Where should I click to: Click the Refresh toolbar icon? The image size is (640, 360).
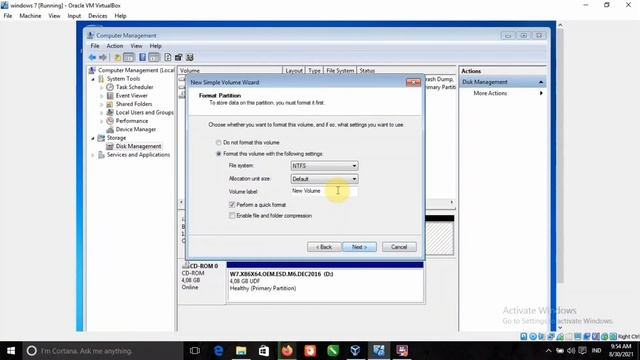pos(168,58)
